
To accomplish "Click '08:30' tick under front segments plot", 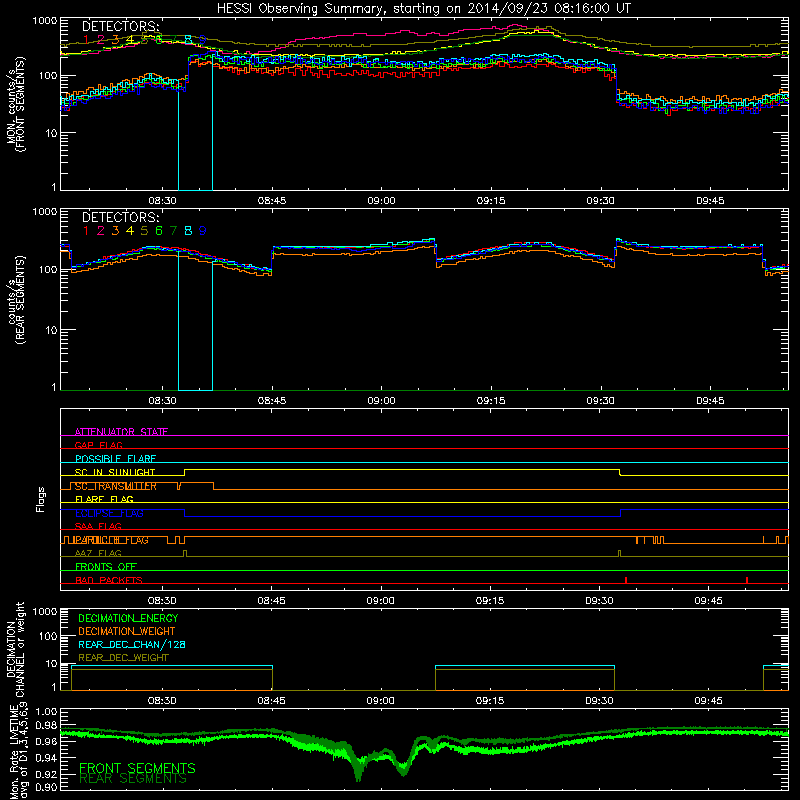I will click(x=162, y=201).
